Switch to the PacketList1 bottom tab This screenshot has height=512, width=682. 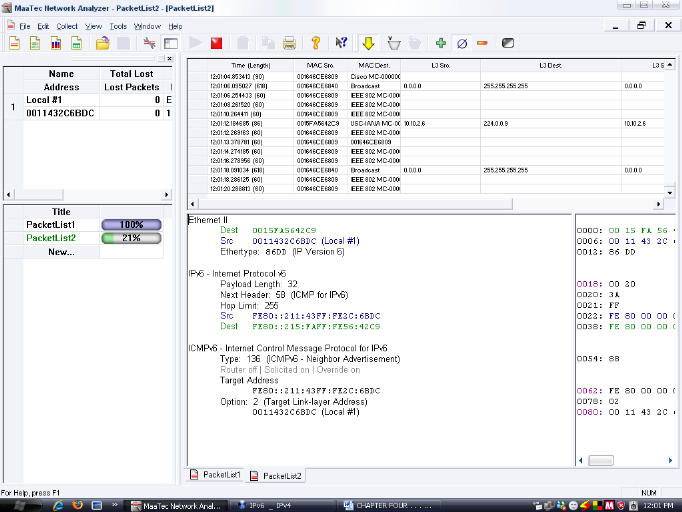tap(216, 476)
